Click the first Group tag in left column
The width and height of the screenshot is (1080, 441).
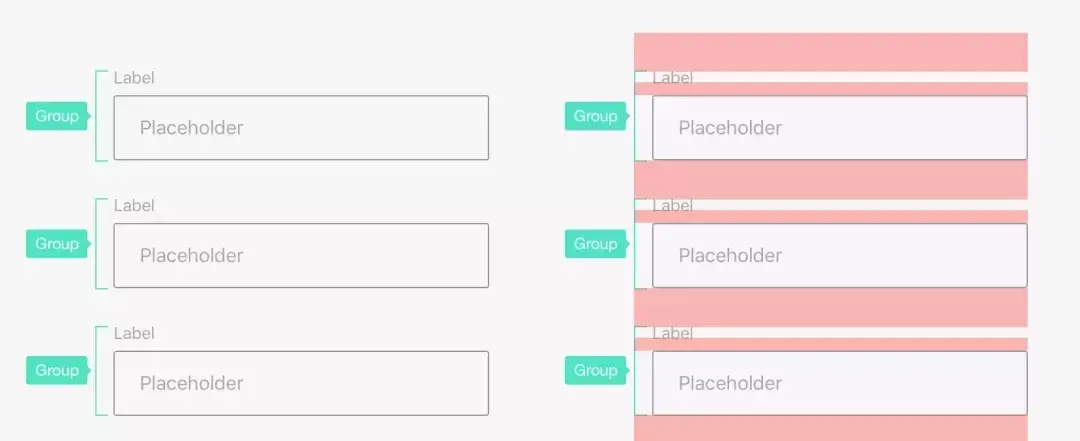coord(57,116)
